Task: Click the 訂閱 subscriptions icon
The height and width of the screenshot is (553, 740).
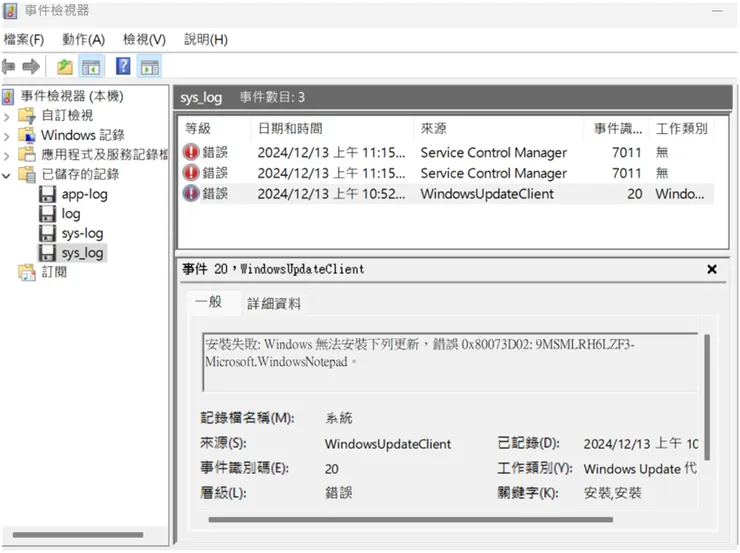Action: [27, 272]
